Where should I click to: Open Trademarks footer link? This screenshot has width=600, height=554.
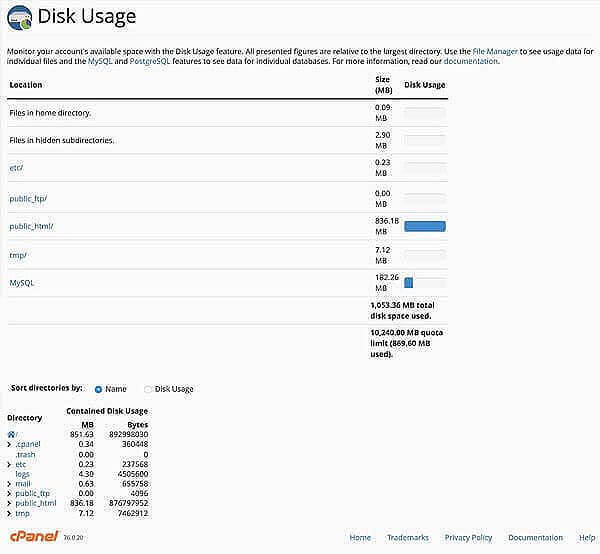(408, 538)
